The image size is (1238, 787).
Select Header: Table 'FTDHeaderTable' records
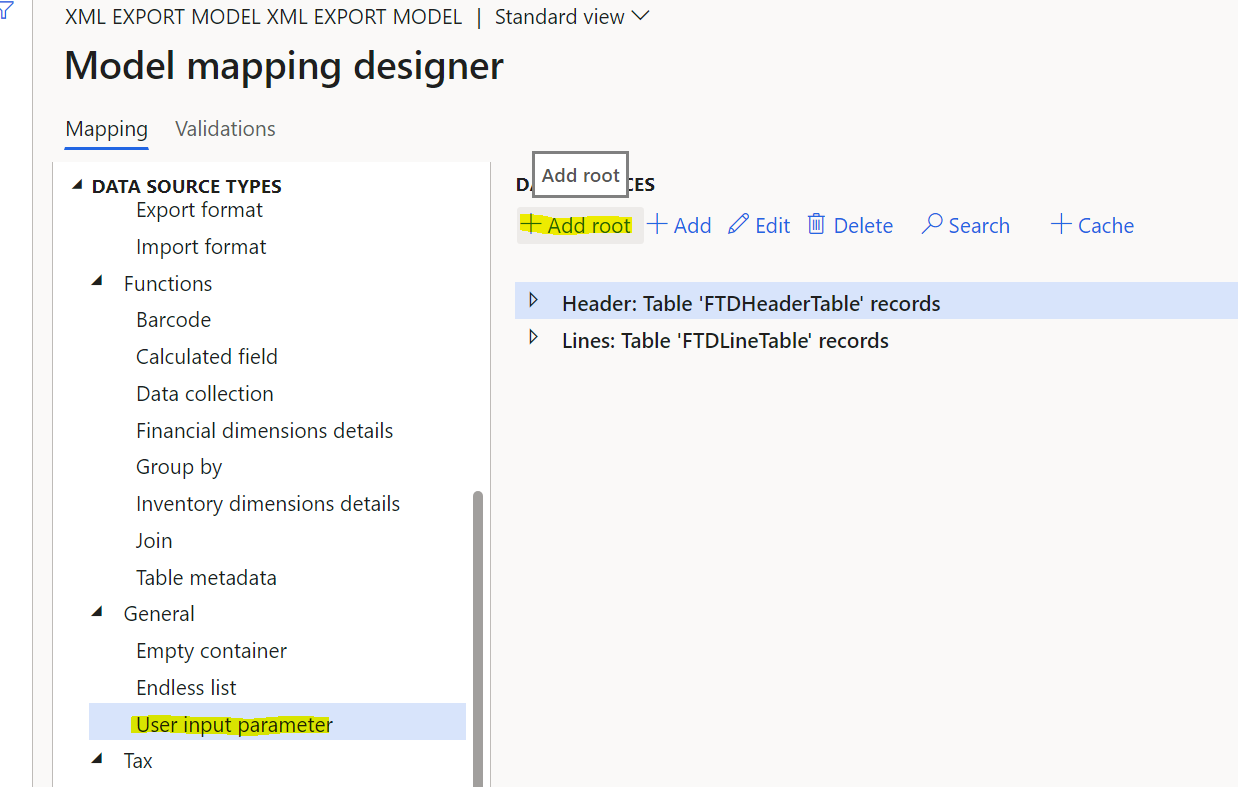coord(752,302)
